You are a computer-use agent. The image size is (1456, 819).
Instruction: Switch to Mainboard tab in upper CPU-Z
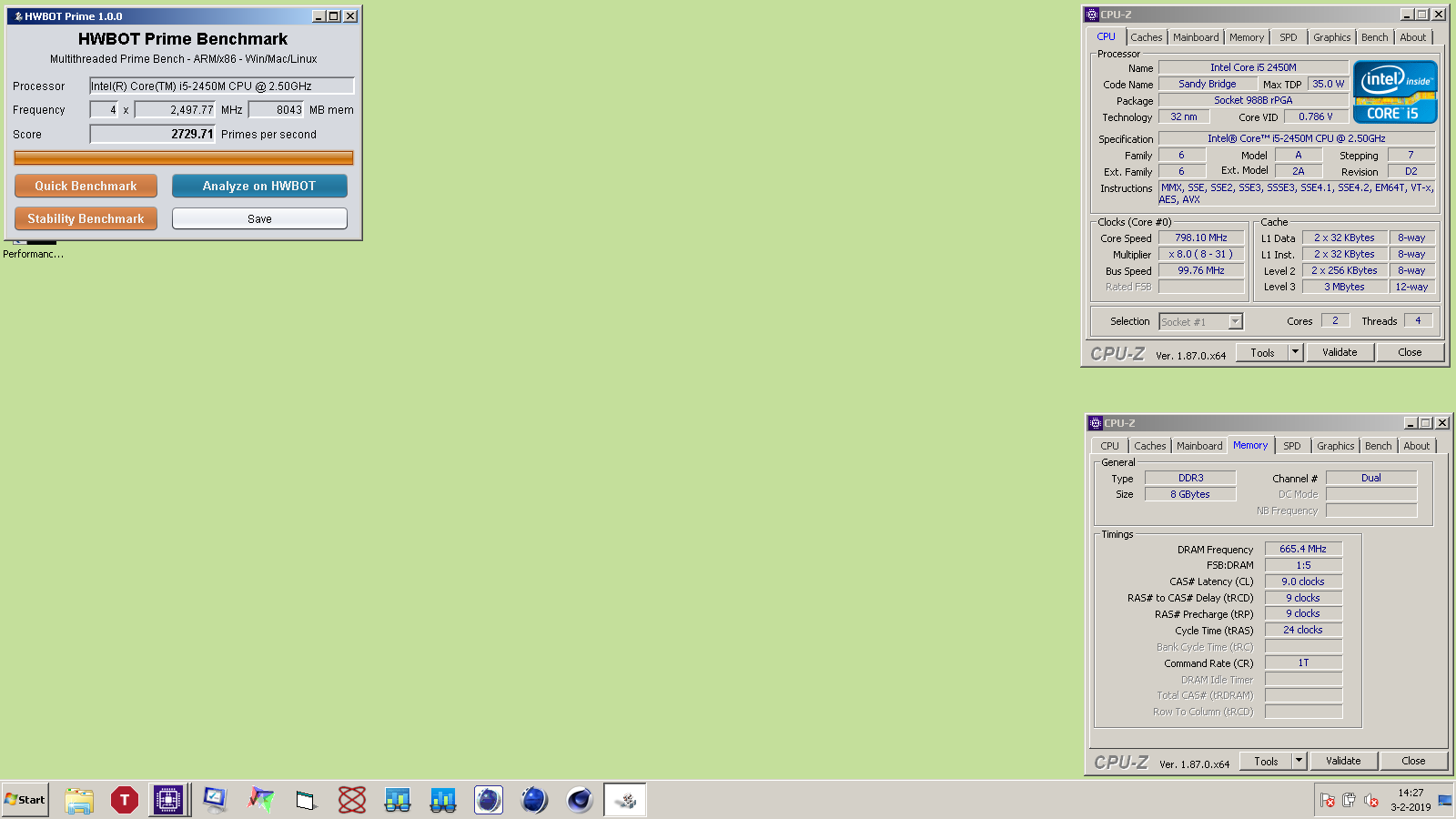1196,37
